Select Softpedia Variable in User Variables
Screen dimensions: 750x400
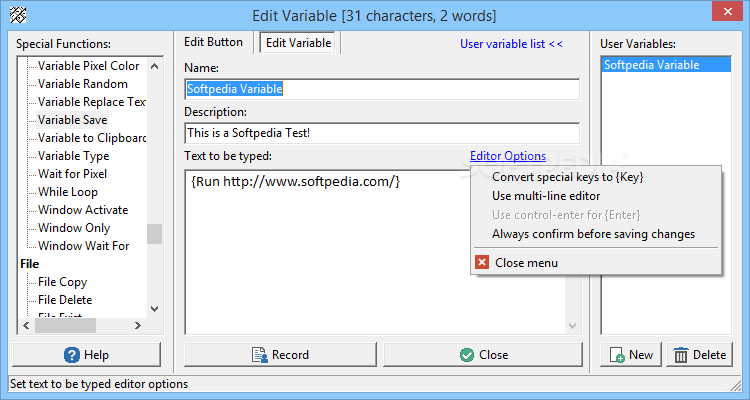[x=651, y=65]
